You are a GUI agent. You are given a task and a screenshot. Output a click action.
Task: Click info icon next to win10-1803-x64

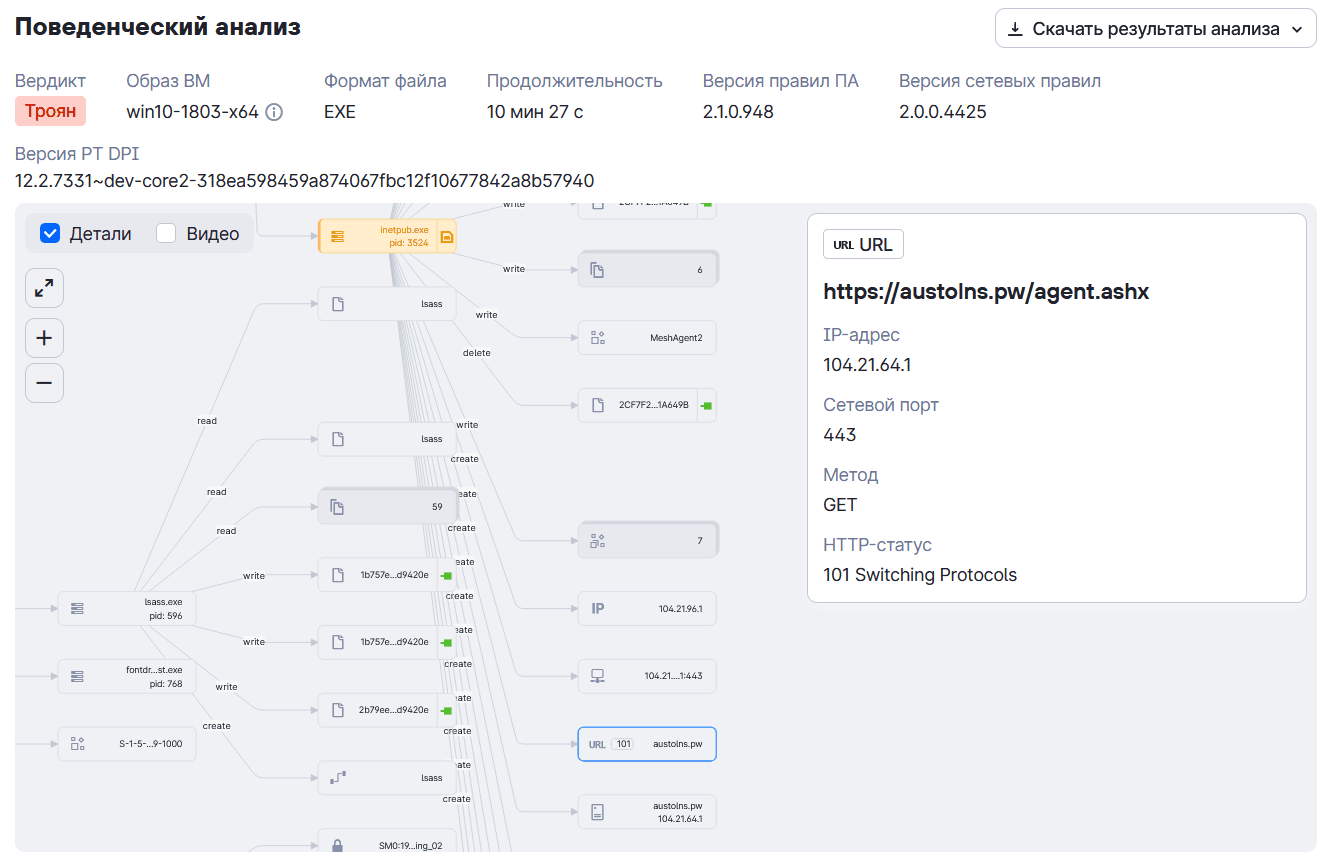(x=274, y=112)
